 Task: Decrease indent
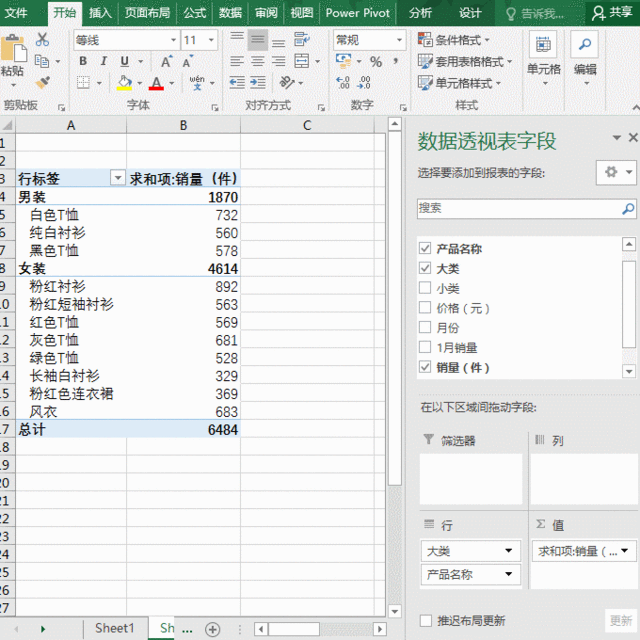pyautogui.click(x=237, y=83)
